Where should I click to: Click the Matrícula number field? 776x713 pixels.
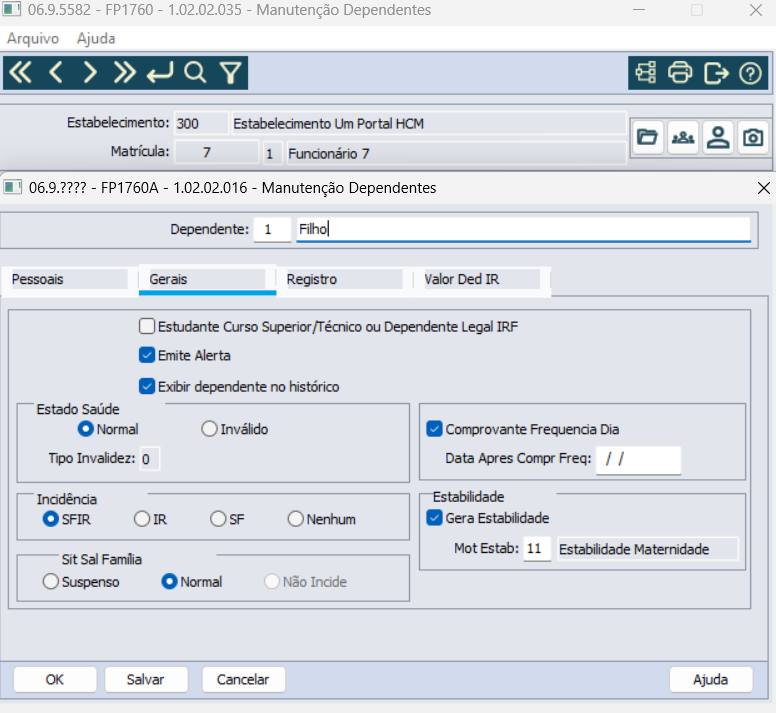[x=217, y=152]
